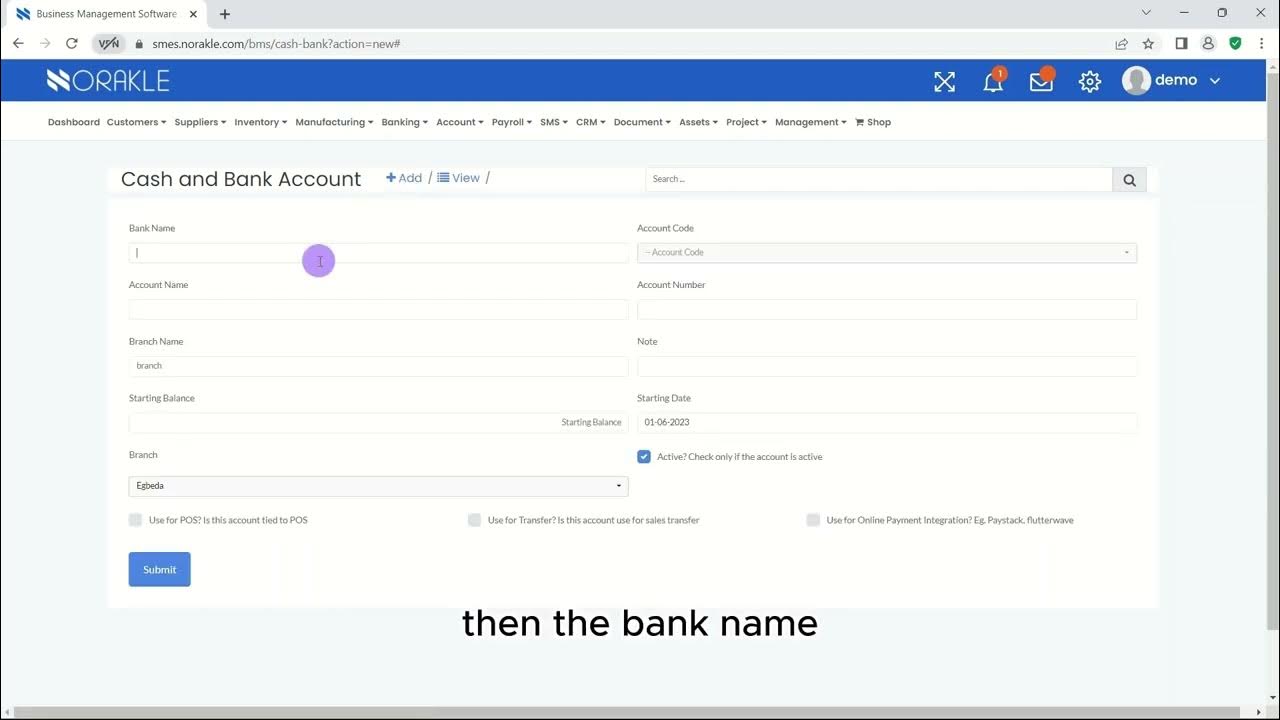Click the Starting Date field
1280x720 pixels.
pyautogui.click(x=887, y=423)
